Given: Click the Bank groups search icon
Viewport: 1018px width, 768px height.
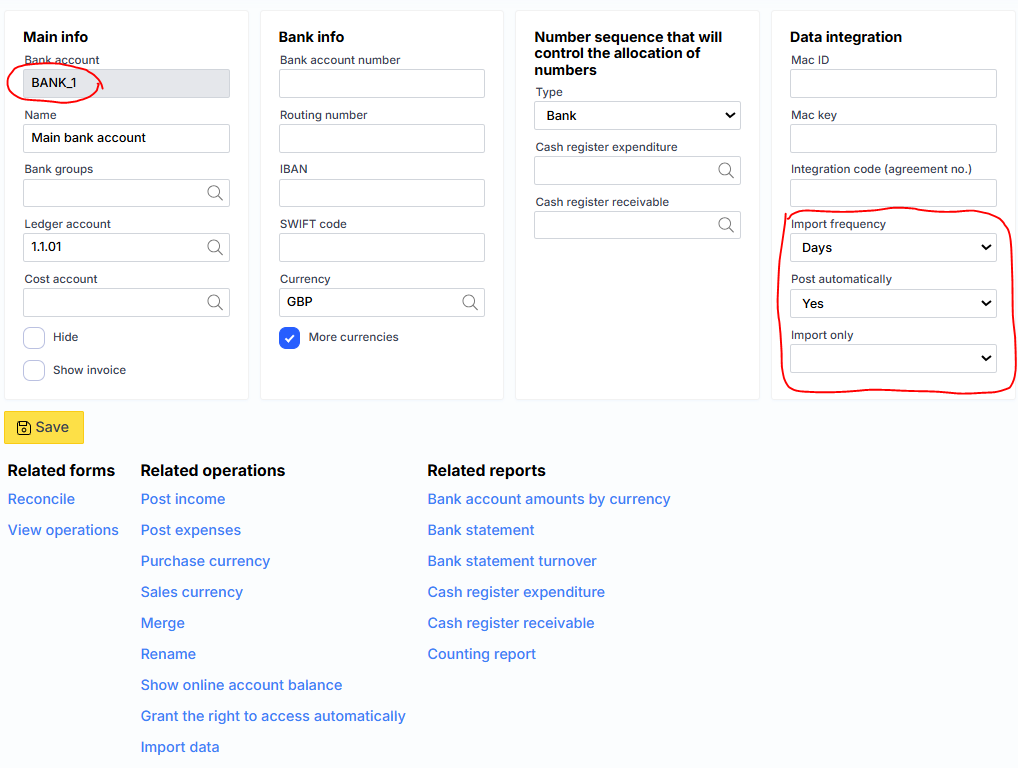Looking at the screenshot, I should click(215, 193).
